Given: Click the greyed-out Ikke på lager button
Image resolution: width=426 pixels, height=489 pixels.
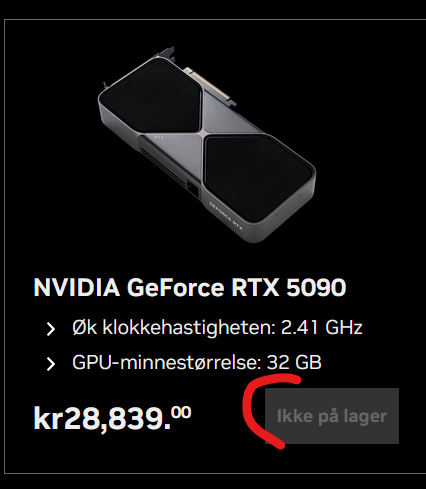Looking at the screenshot, I should (332, 416).
